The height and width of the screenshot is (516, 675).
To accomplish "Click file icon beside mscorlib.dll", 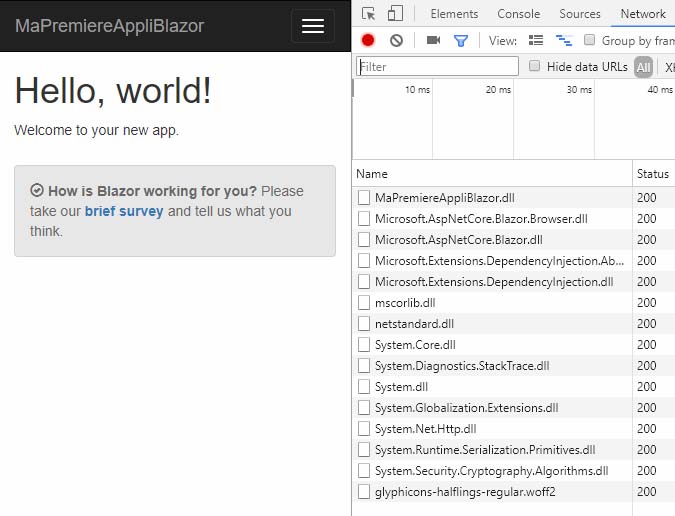I will (x=364, y=303).
